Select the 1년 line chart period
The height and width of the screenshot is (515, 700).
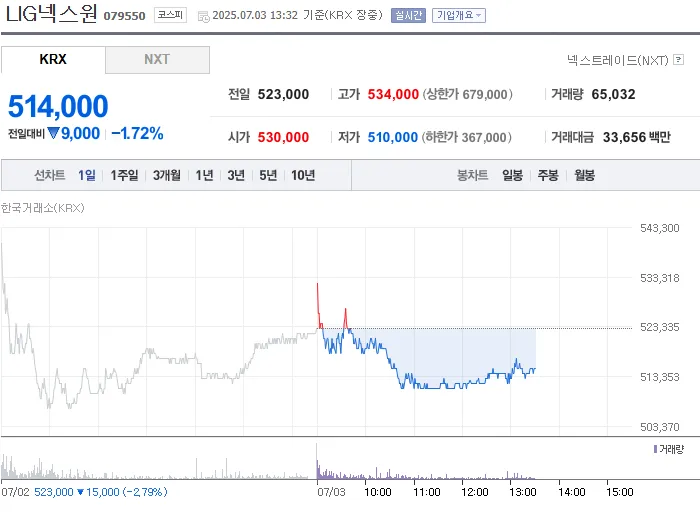pos(204,175)
